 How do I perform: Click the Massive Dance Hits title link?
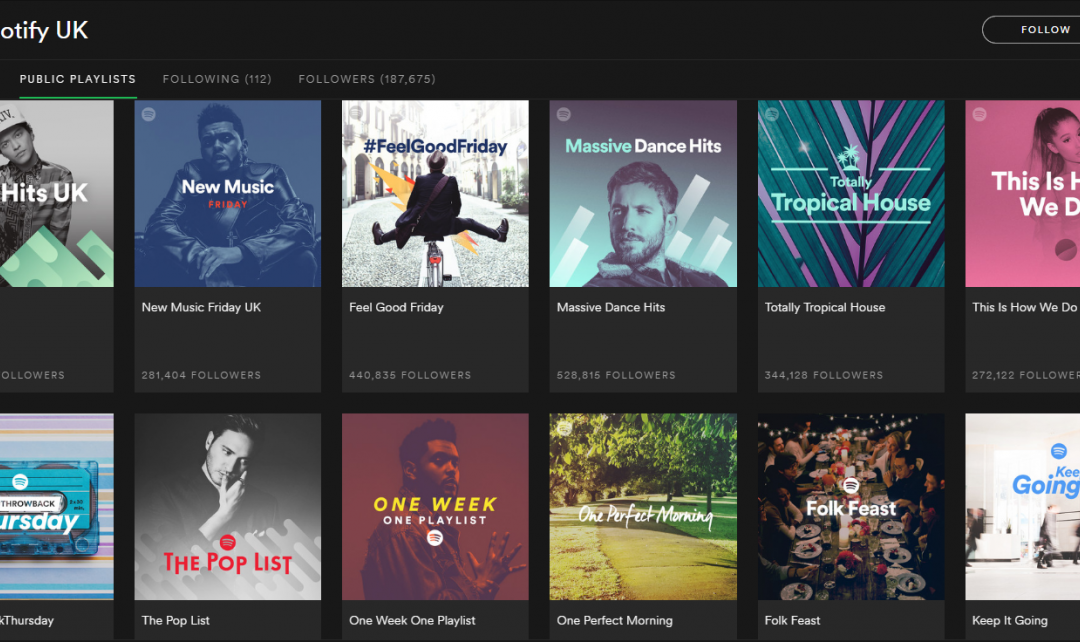611,307
